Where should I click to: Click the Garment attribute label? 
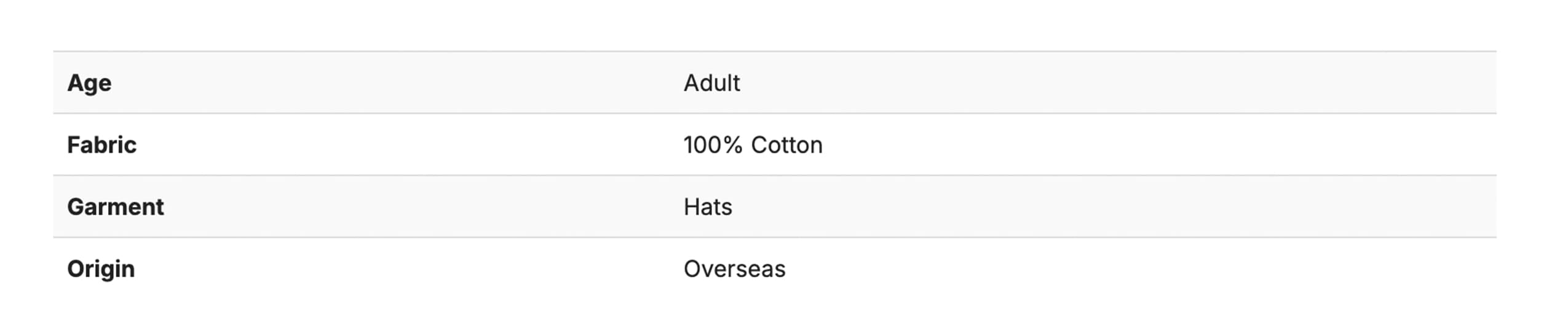[116, 207]
